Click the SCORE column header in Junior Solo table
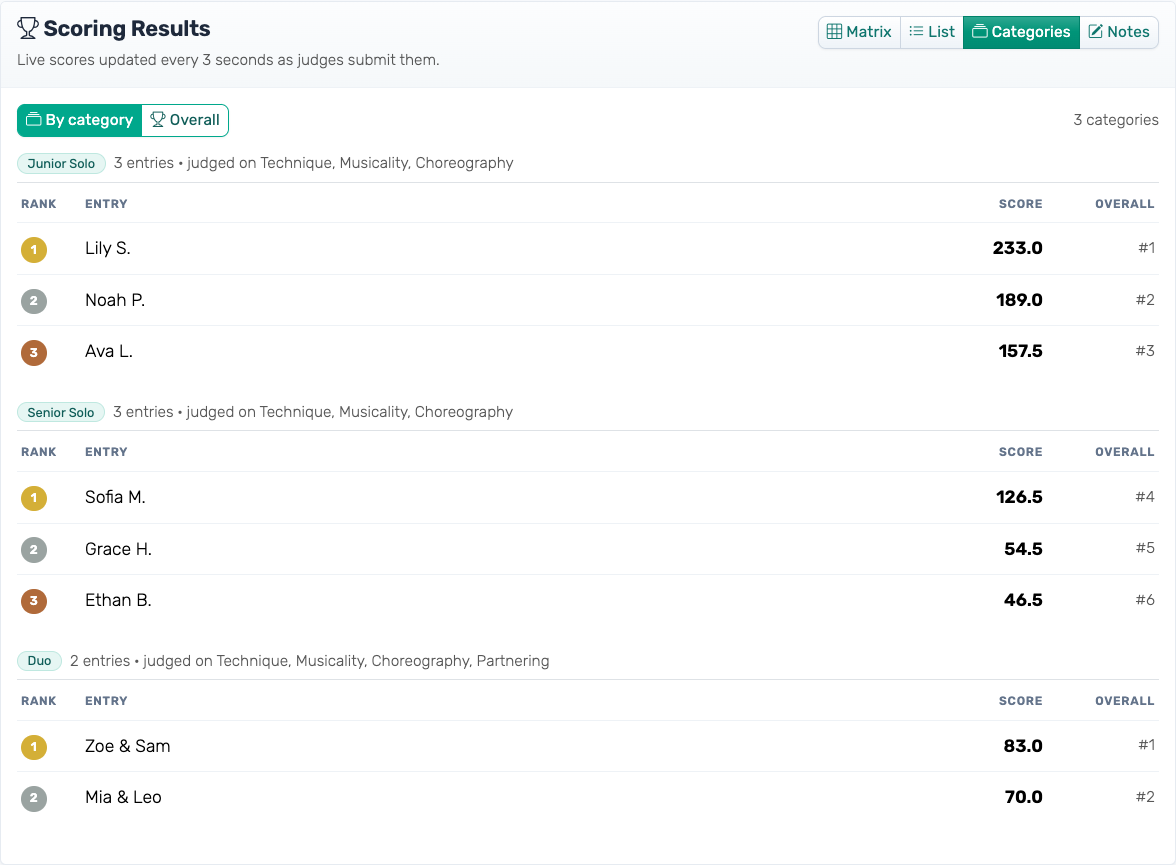1176x865 pixels. coord(1020,204)
